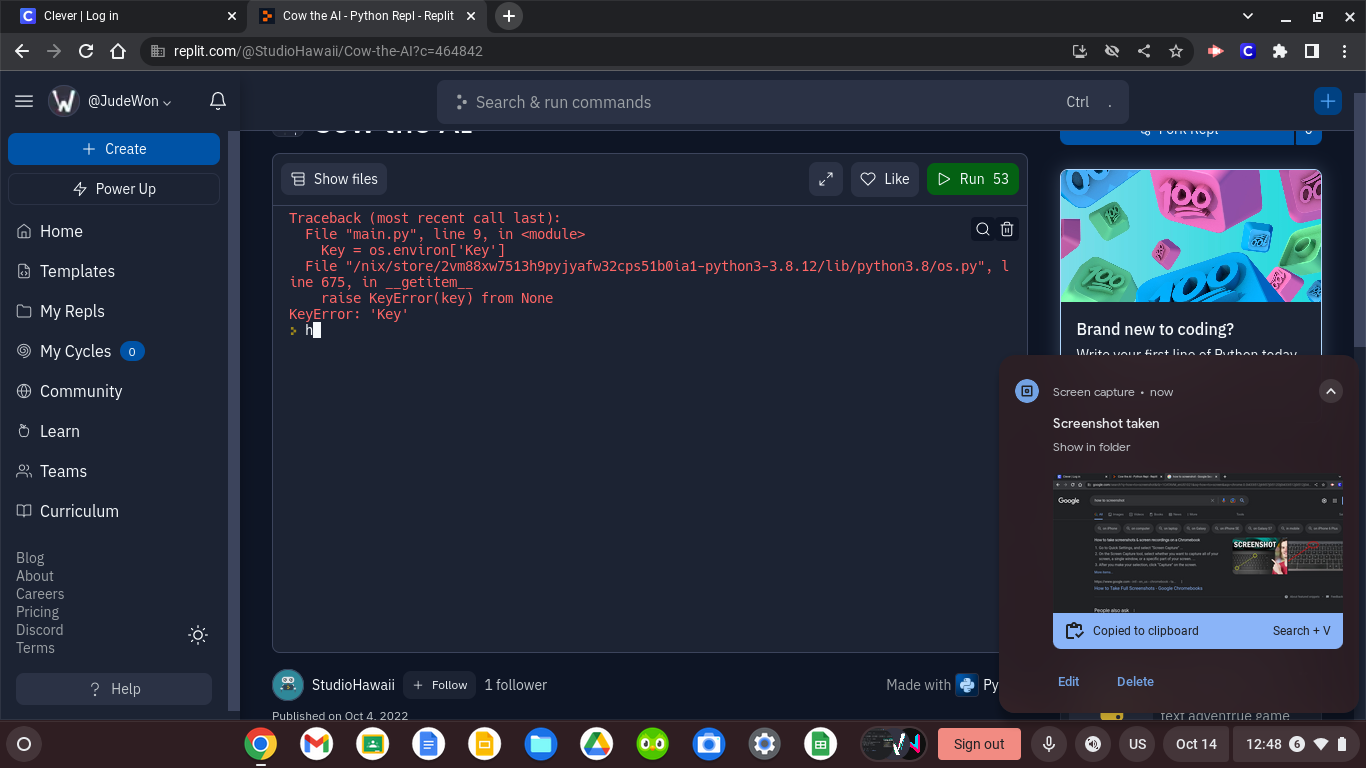1366x768 pixels.
Task: Click the Help button
Action: (x=114, y=689)
